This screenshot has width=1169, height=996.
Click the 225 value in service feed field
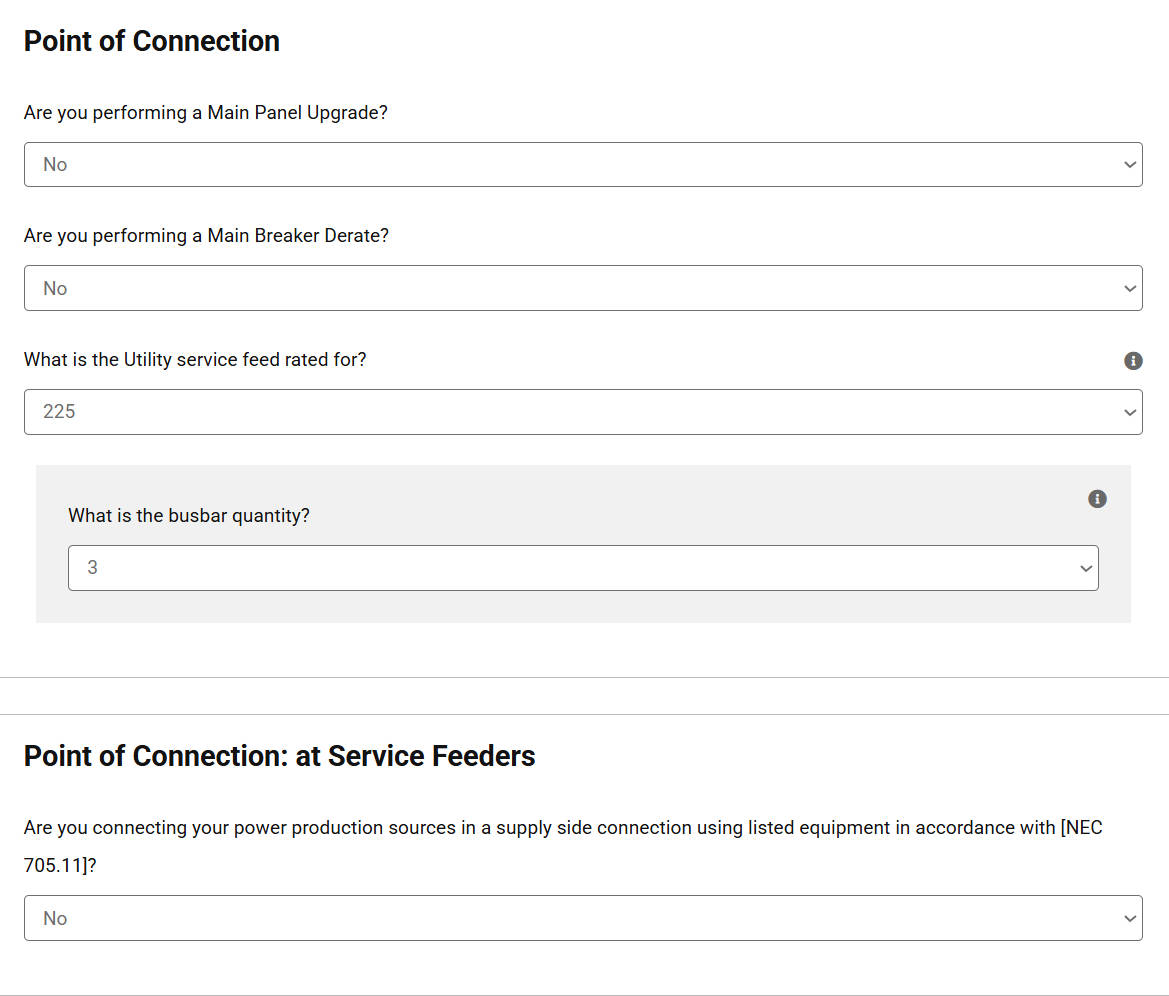pos(59,412)
